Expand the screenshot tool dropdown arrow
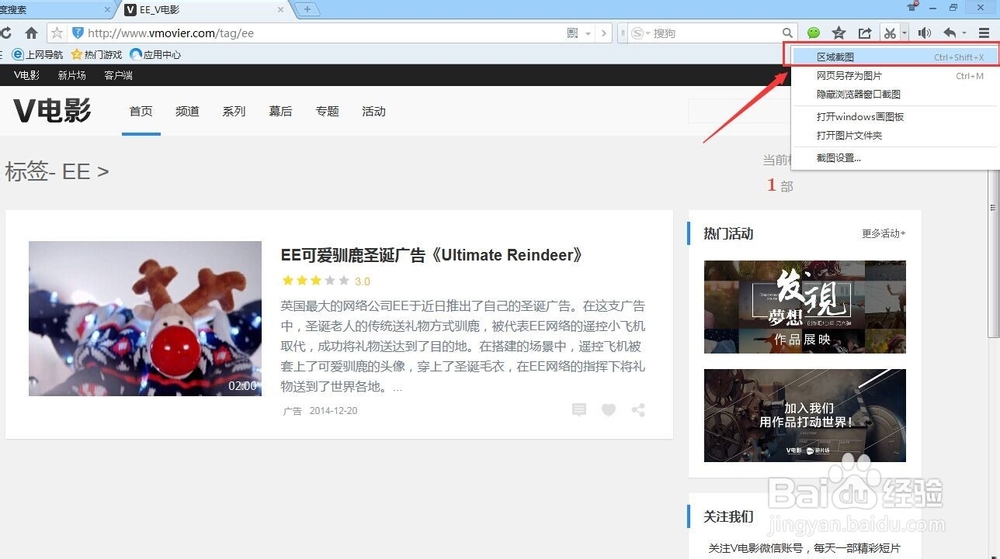Viewport: 1000px width, 559px height. (904, 33)
